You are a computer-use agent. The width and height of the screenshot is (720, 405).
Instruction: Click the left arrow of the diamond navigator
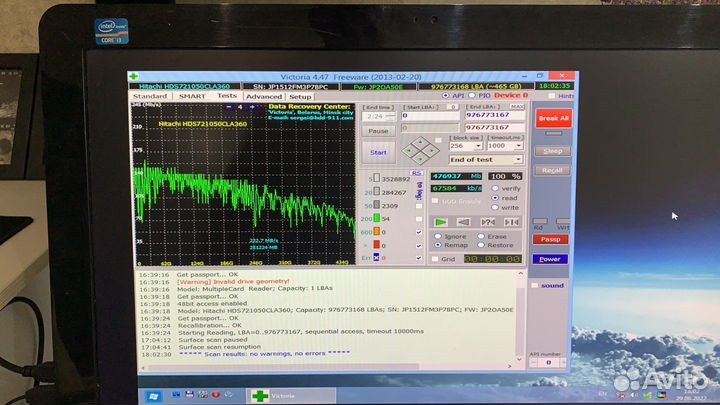point(410,150)
